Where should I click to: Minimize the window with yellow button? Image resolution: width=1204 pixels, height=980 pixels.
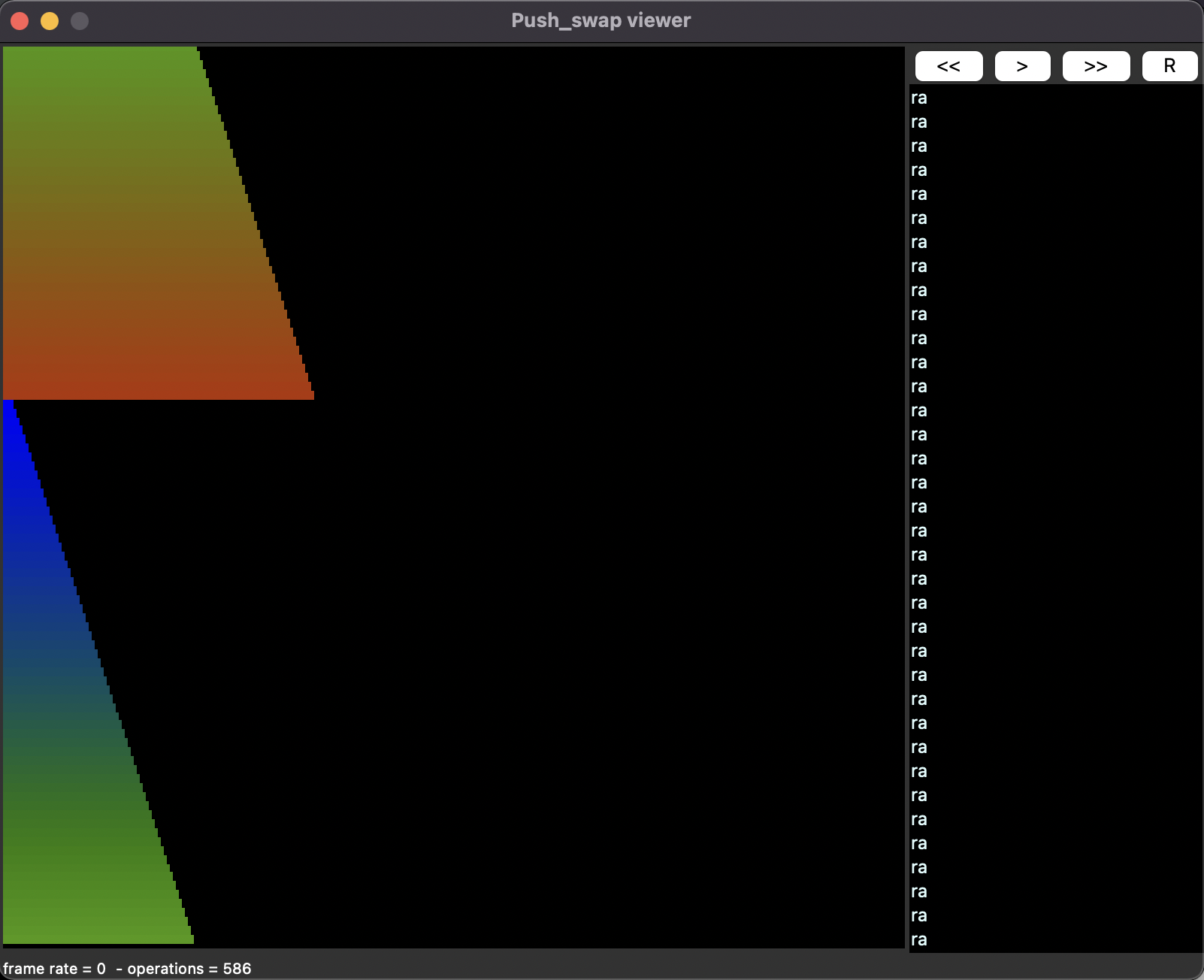pyautogui.click(x=50, y=21)
